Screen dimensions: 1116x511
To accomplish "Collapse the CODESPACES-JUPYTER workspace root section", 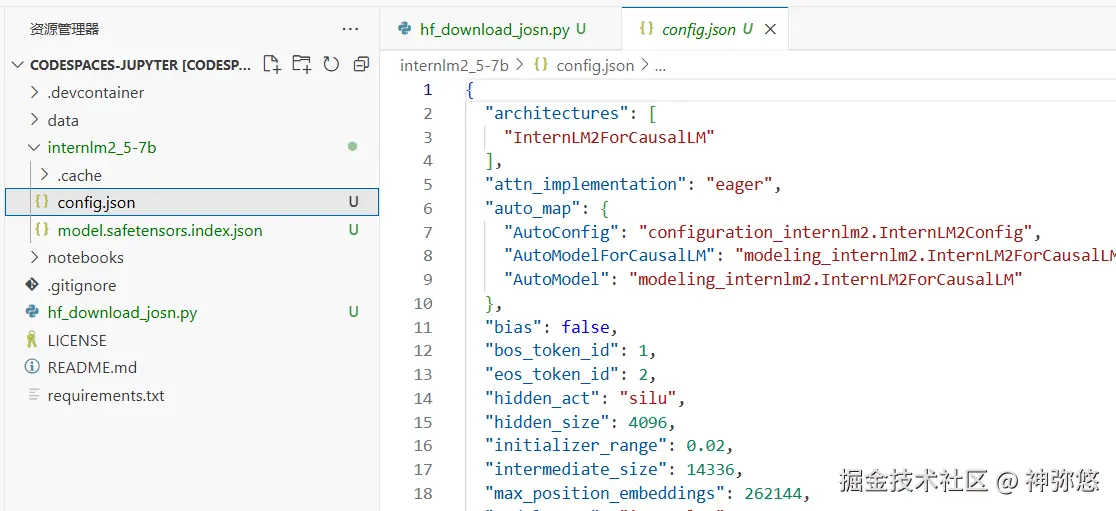I will 19,65.
